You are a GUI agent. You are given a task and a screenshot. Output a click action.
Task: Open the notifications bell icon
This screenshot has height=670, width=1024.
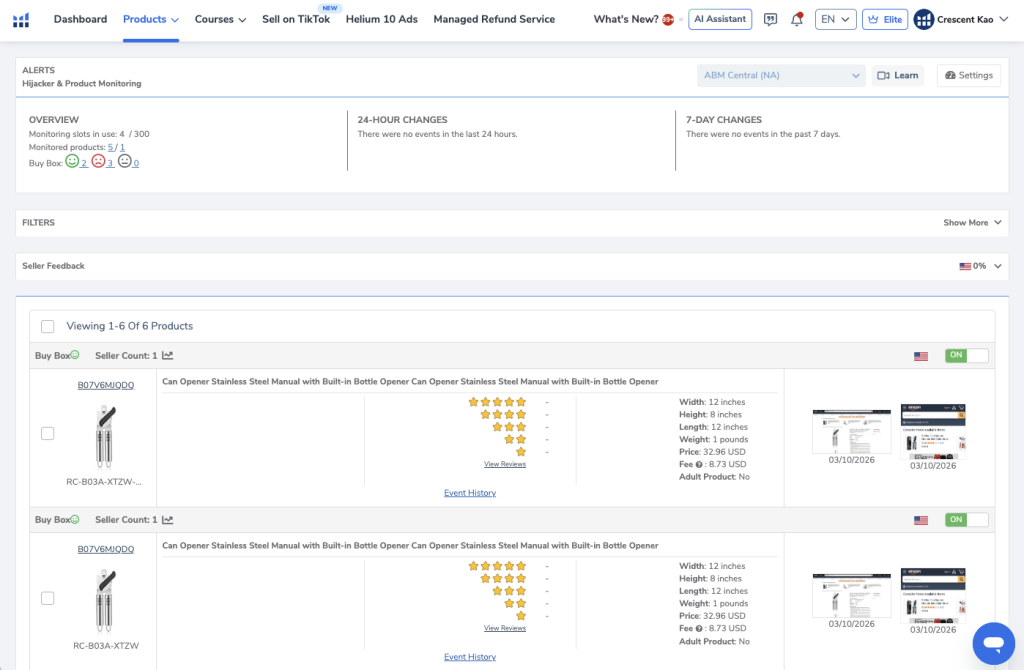coord(797,19)
